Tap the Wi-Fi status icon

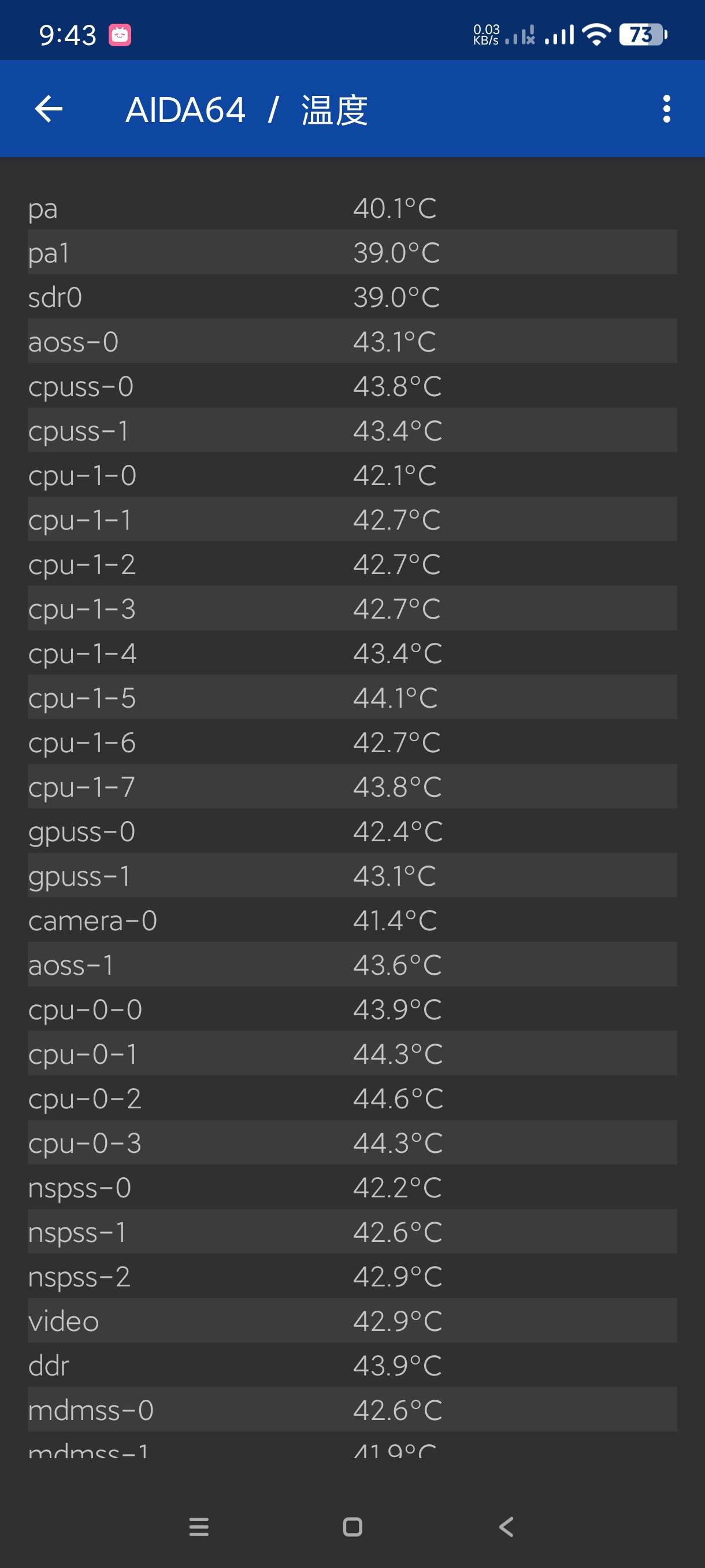coord(596,35)
